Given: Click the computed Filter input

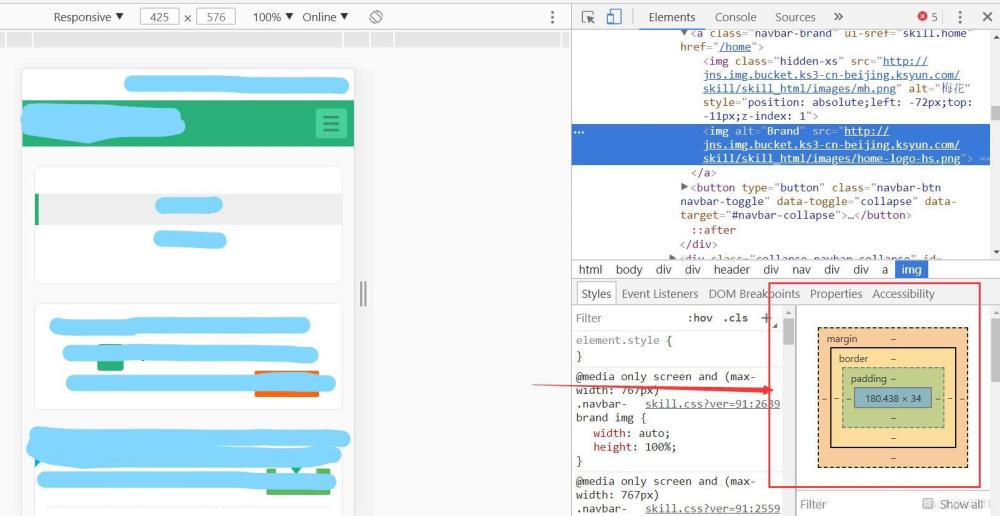Looking at the screenshot, I should pos(858,504).
